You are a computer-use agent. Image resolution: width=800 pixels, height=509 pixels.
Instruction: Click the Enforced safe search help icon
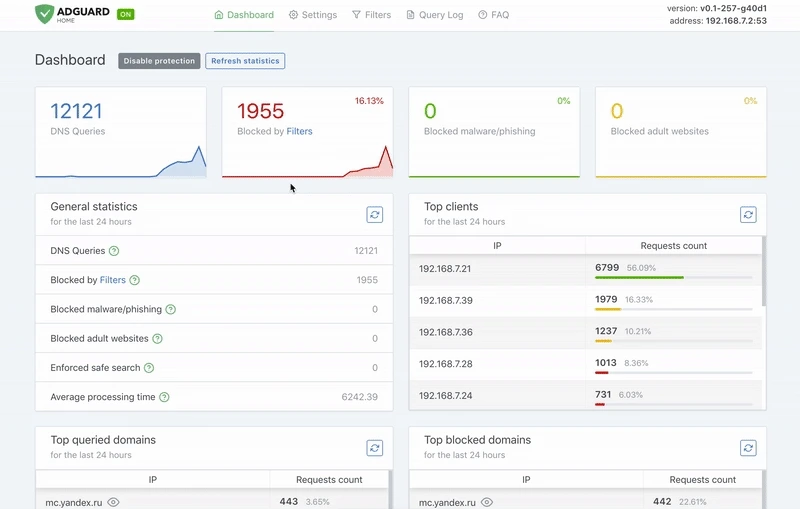coord(149,368)
